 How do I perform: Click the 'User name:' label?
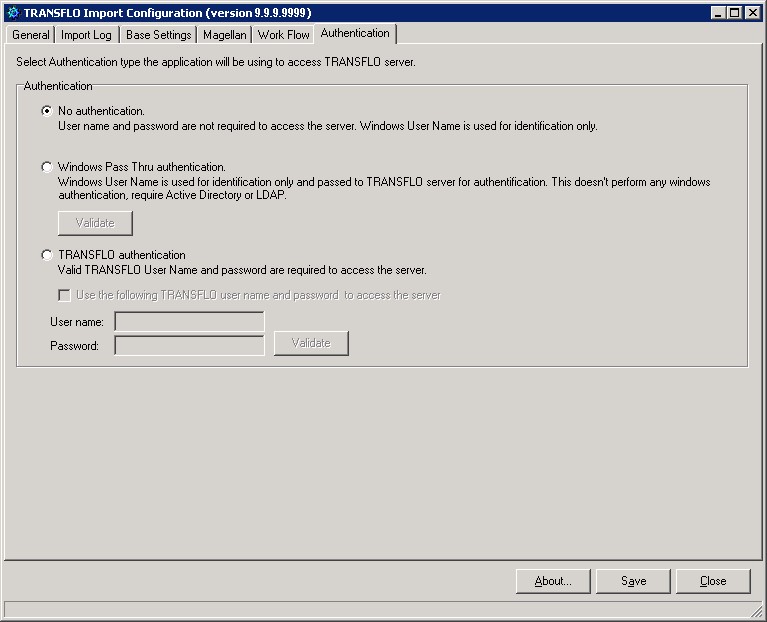pos(77,322)
